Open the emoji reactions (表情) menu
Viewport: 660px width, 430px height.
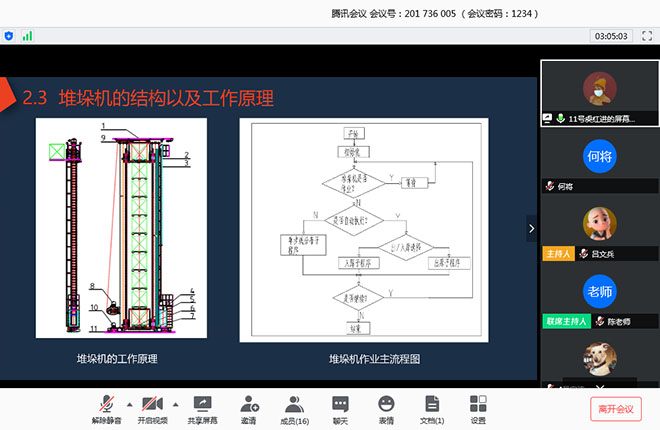pyautogui.click(x=386, y=409)
